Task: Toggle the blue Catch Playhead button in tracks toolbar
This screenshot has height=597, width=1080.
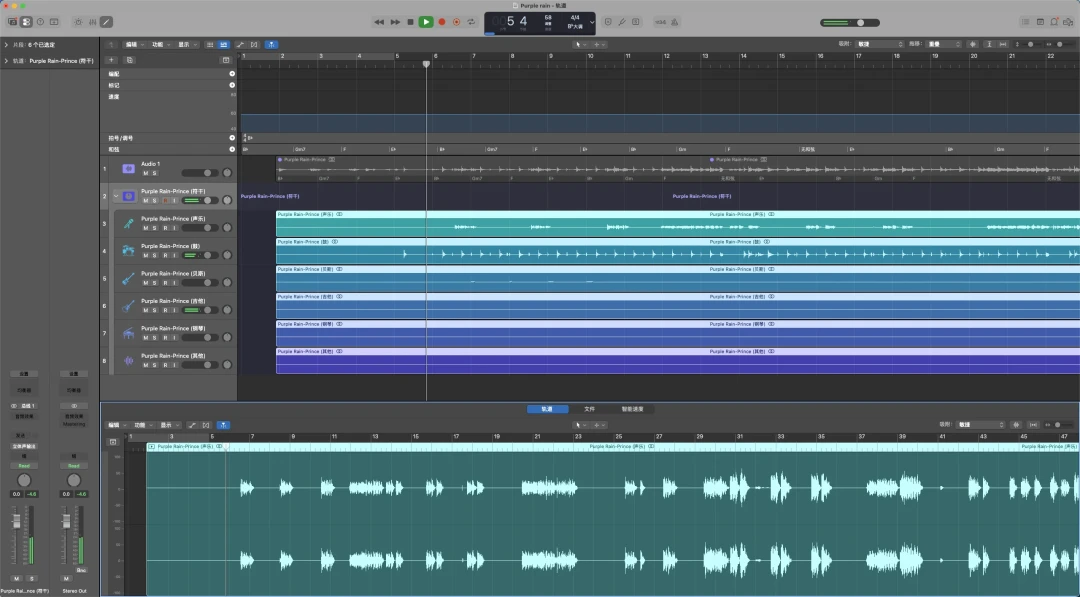Action: pos(271,44)
